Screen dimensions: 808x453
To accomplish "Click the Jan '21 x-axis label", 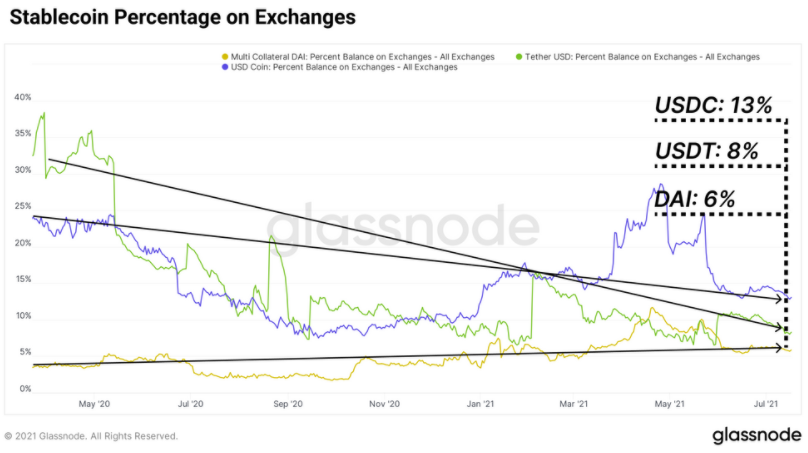I will click(480, 404).
